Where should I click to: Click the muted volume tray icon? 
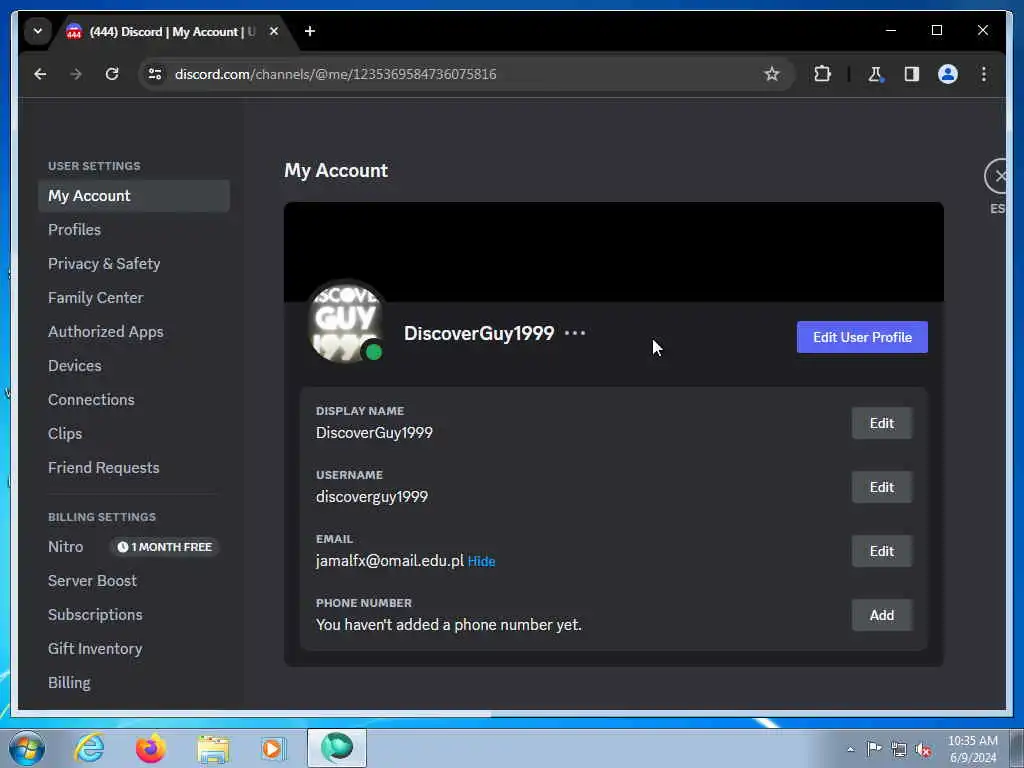point(923,750)
